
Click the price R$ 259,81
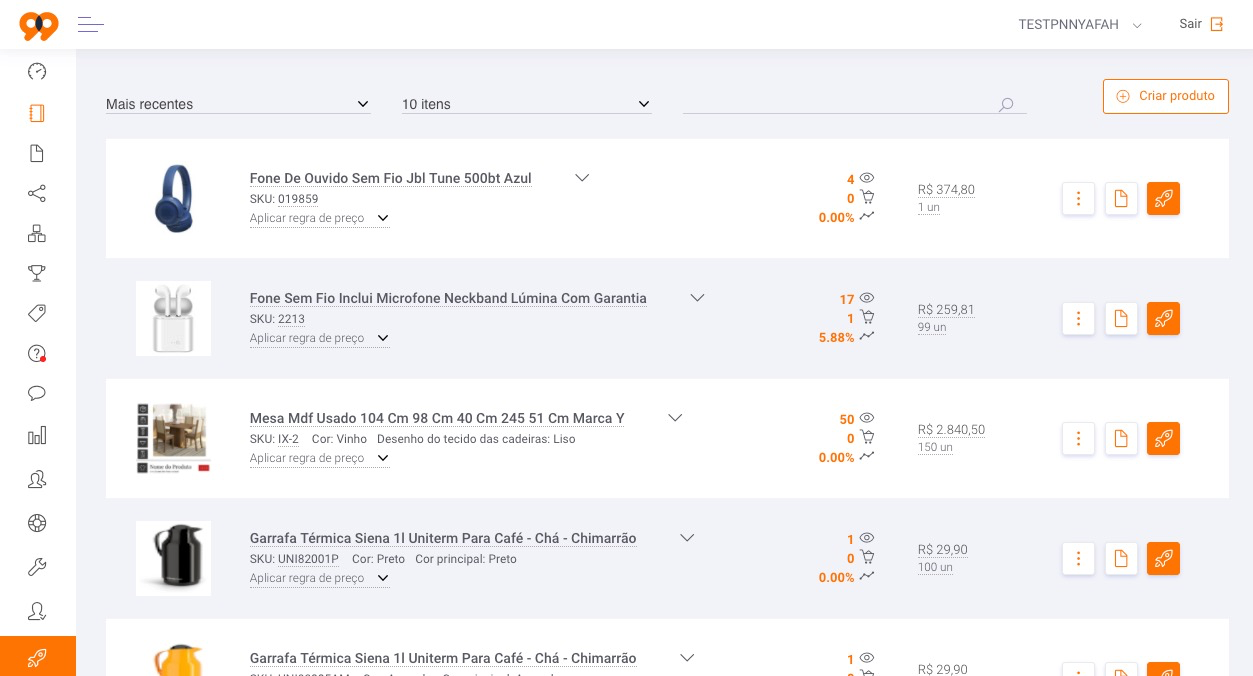click(946, 310)
